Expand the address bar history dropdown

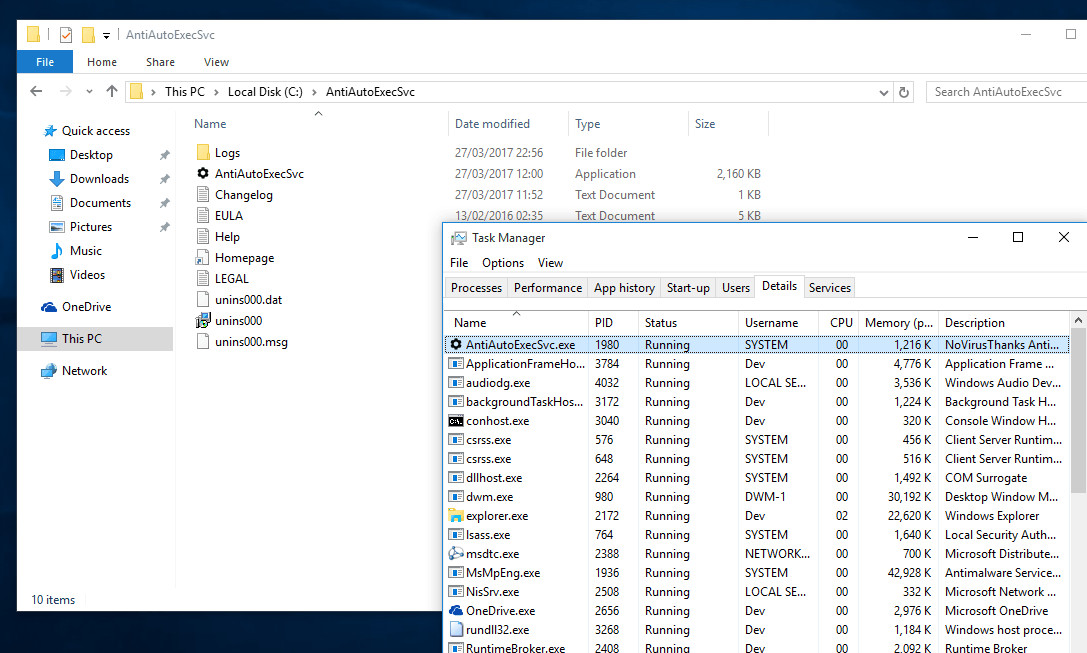click(884, 92)
